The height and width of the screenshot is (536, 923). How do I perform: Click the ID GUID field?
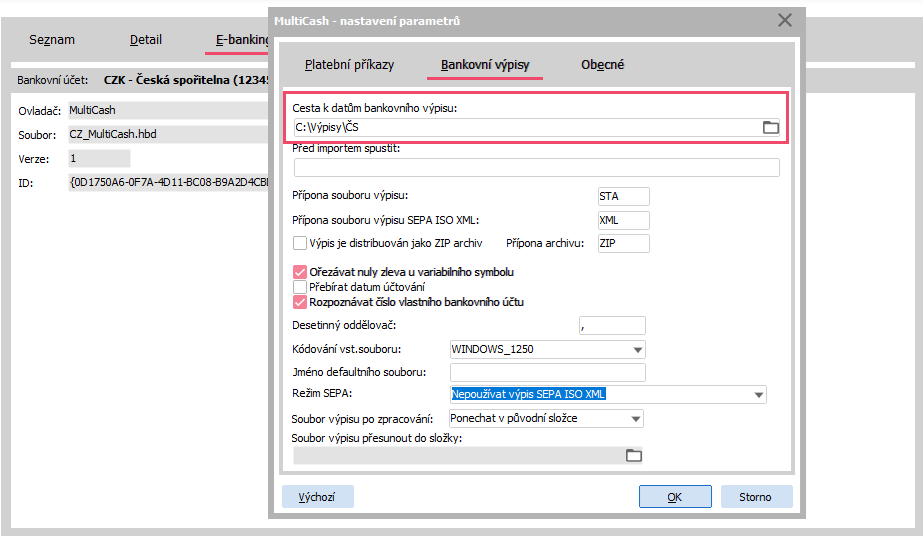168,183
